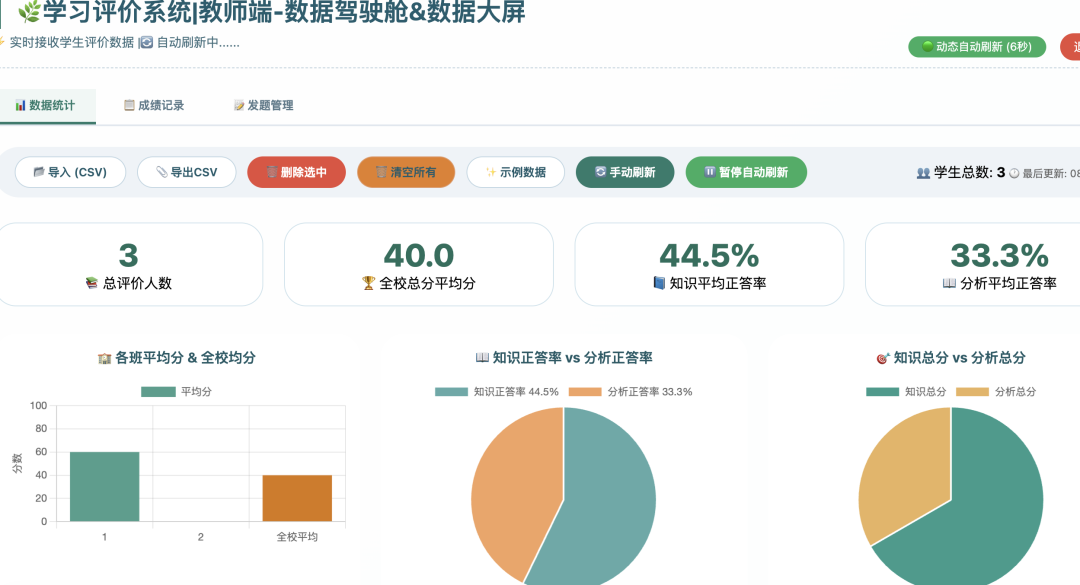Click the books icon beside 总评价人数
1080x585 pixels.
click(x=92, y=283)
